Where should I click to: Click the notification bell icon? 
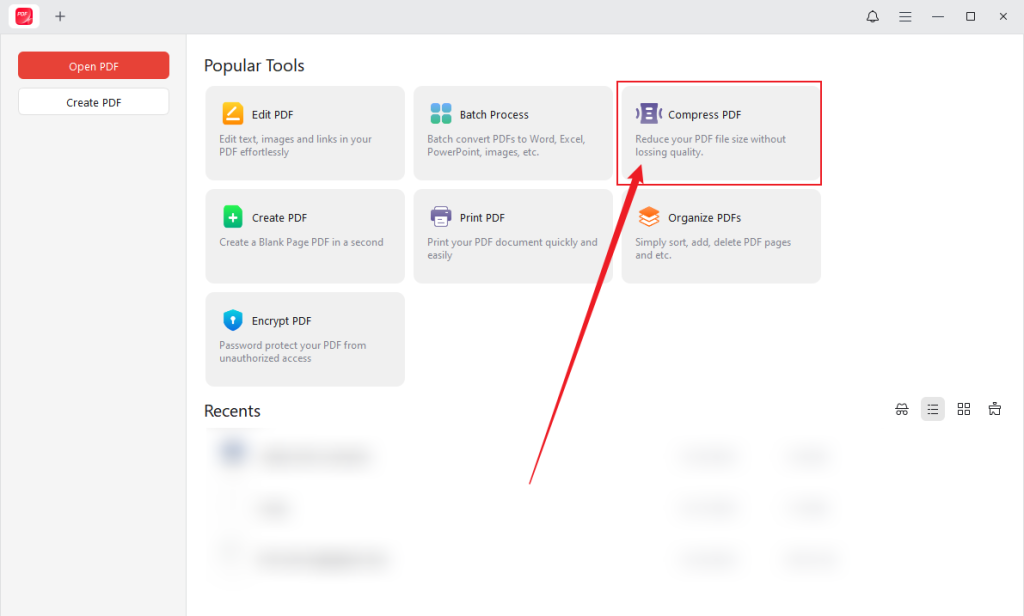872,16
